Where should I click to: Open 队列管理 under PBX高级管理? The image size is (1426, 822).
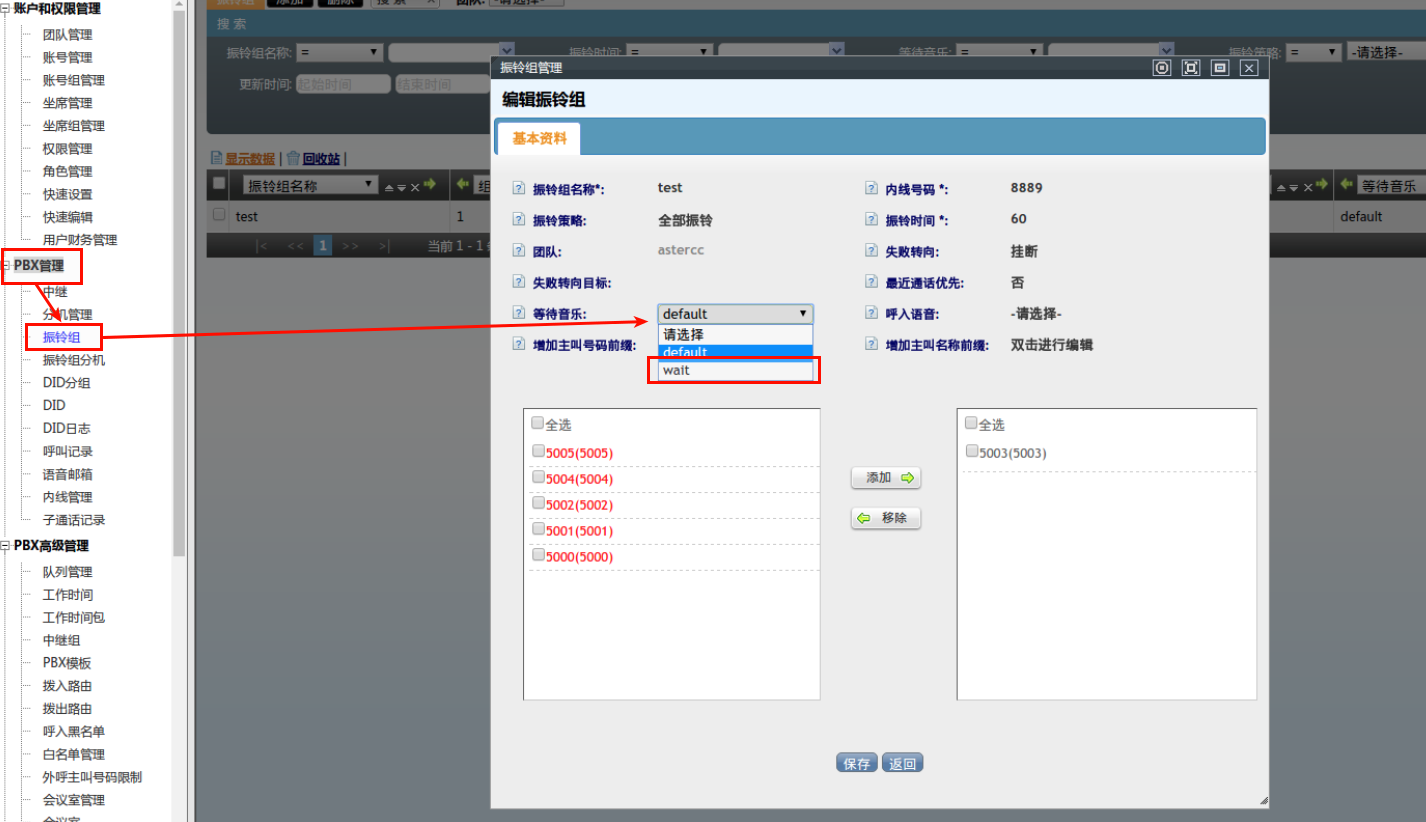click(x=67, y=572)
